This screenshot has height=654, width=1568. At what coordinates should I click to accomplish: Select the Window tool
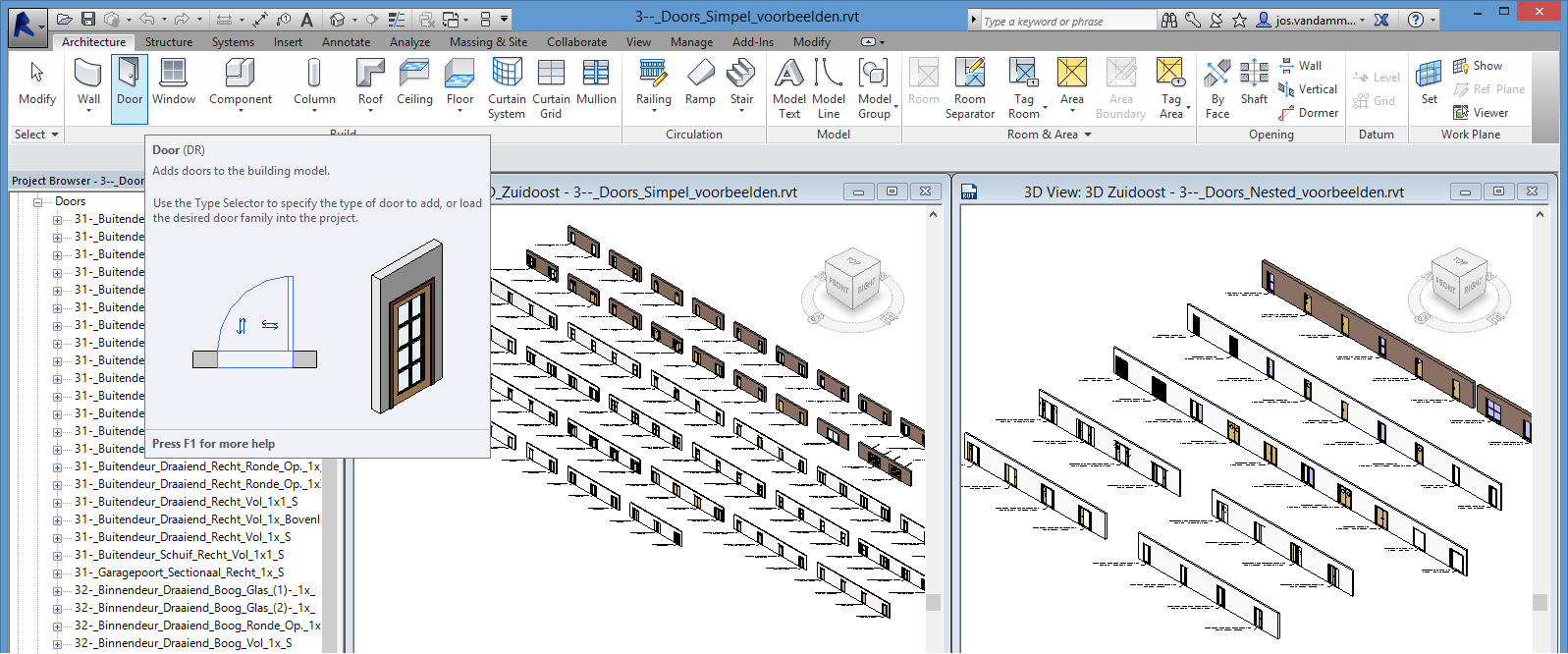point(174,82)
